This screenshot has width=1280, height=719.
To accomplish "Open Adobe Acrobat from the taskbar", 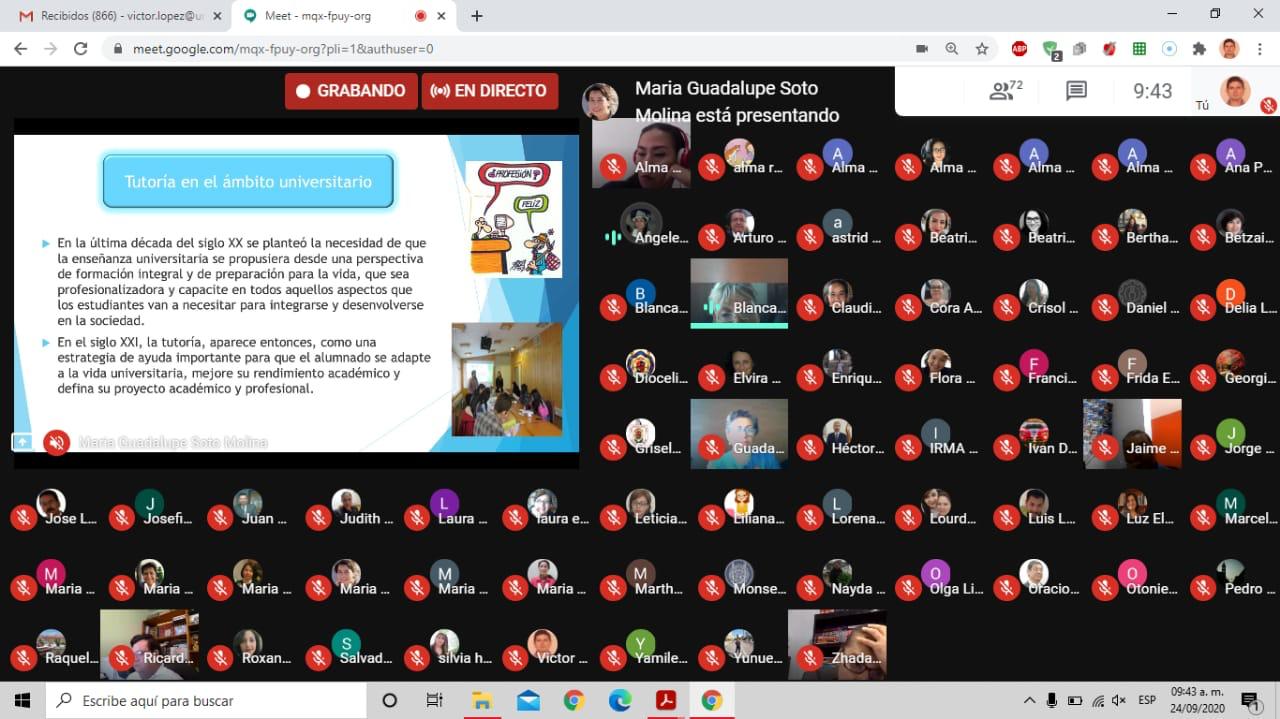I will [666, 700].
